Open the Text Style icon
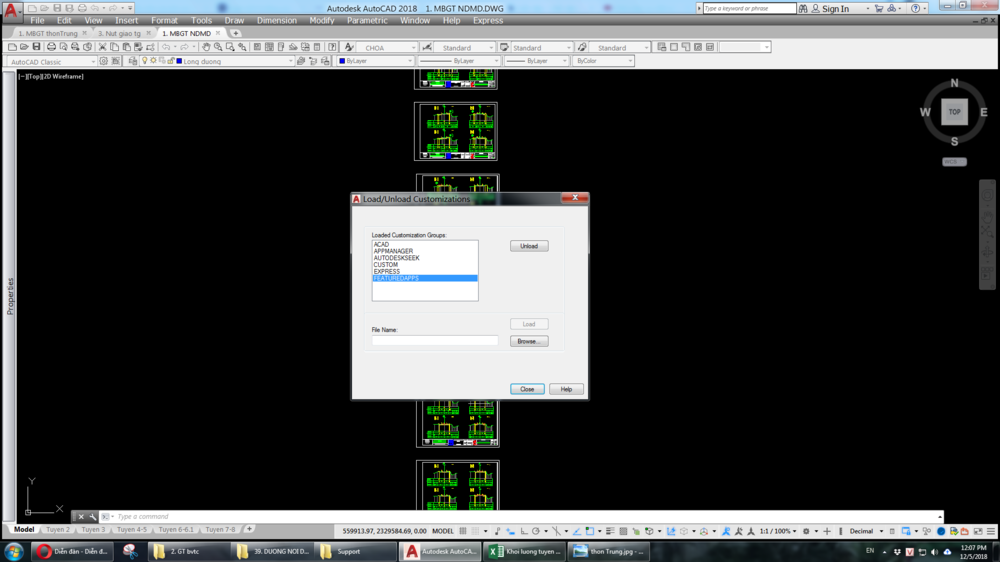Screen dimensions: 1000x562 pyautogui.click(x=349, y=47)
